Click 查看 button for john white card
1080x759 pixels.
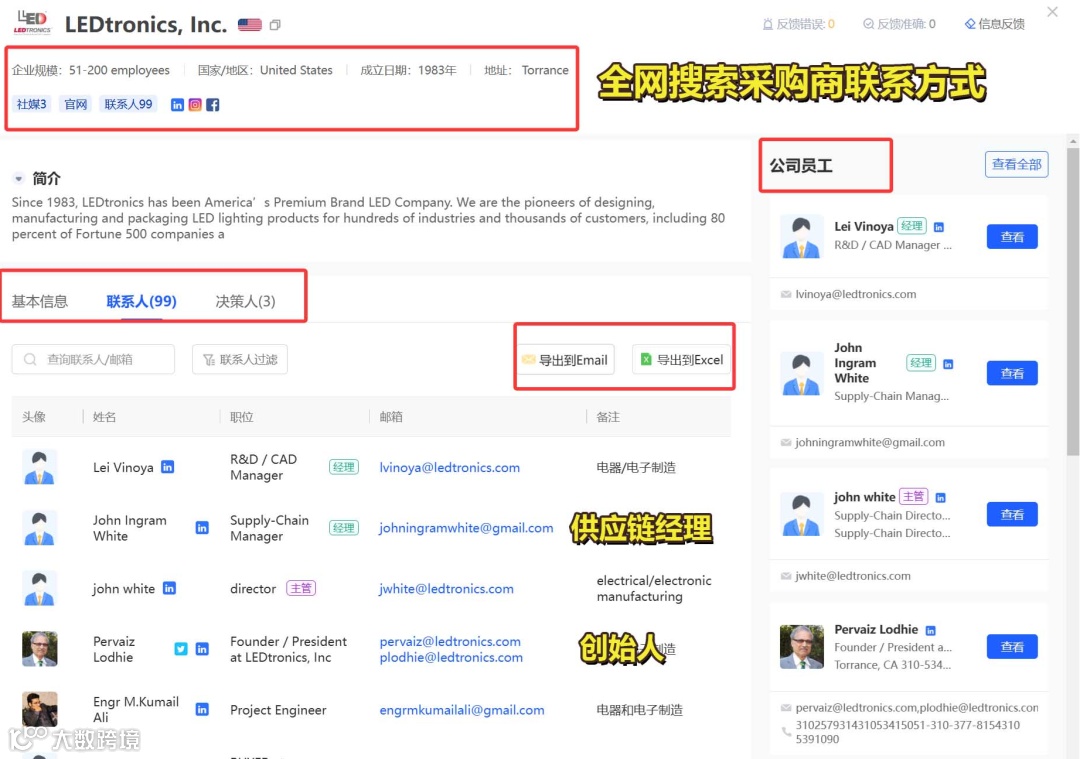pos(1012,514)
